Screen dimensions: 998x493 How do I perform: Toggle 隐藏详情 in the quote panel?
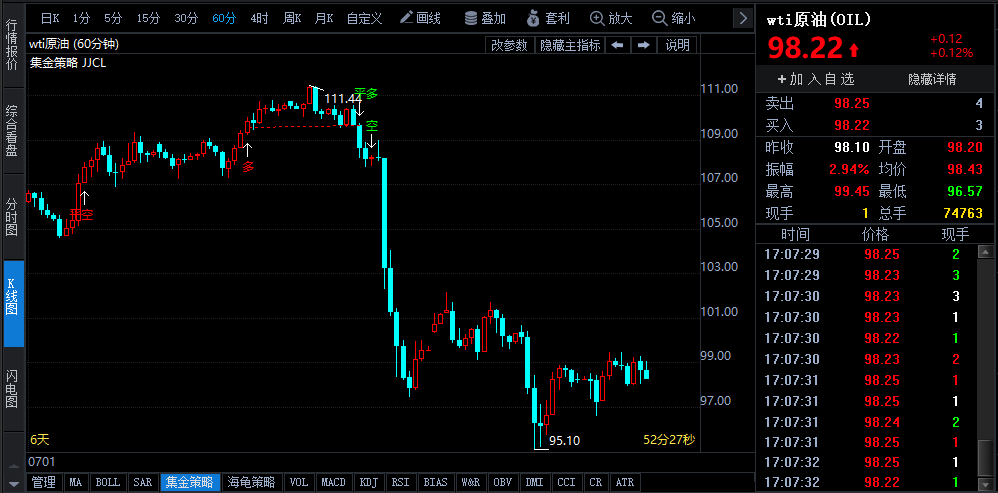(x=932, y=79)
